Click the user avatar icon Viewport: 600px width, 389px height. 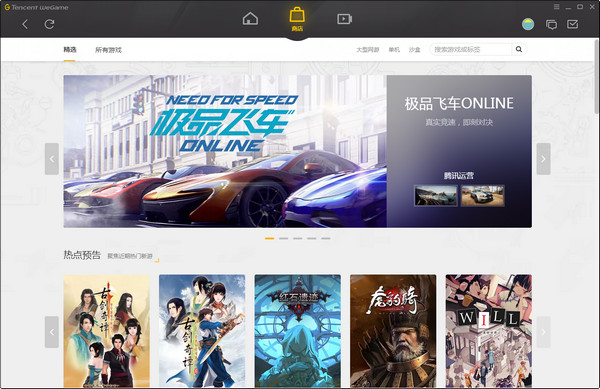(528, 24)
